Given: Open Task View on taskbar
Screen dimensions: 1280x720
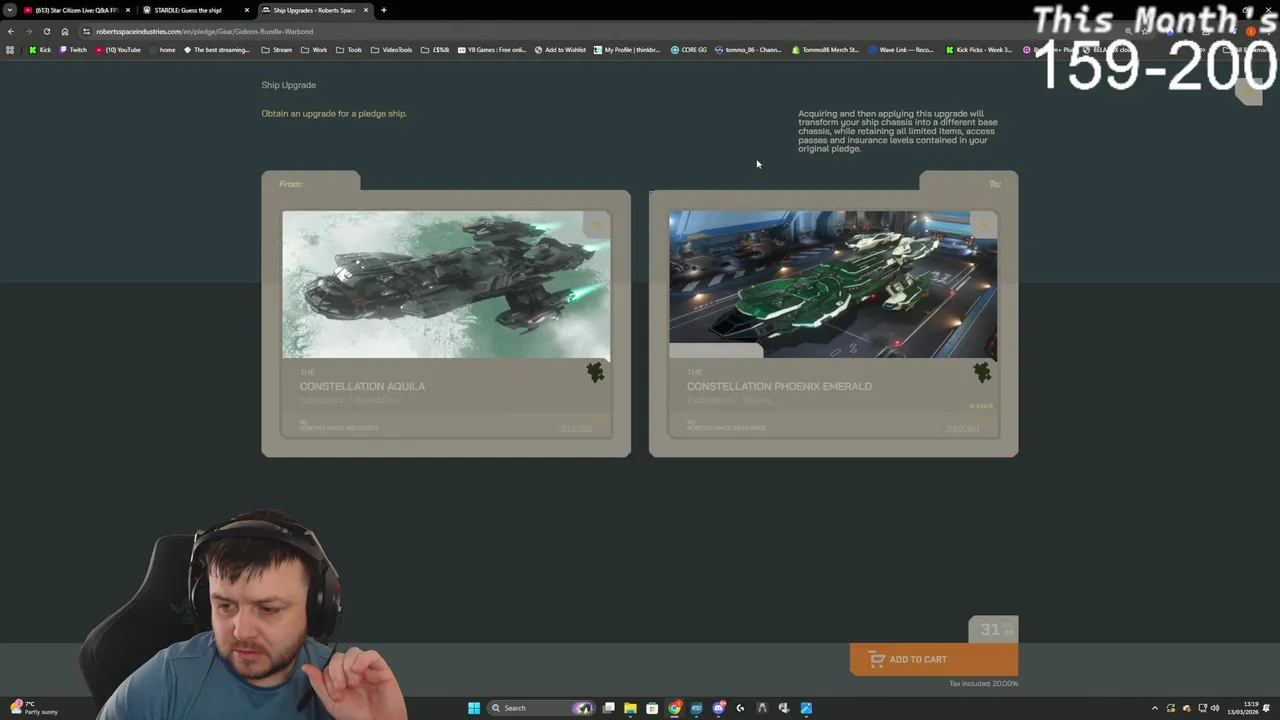Looking at the screenshot, I should (x=608, y=708).
